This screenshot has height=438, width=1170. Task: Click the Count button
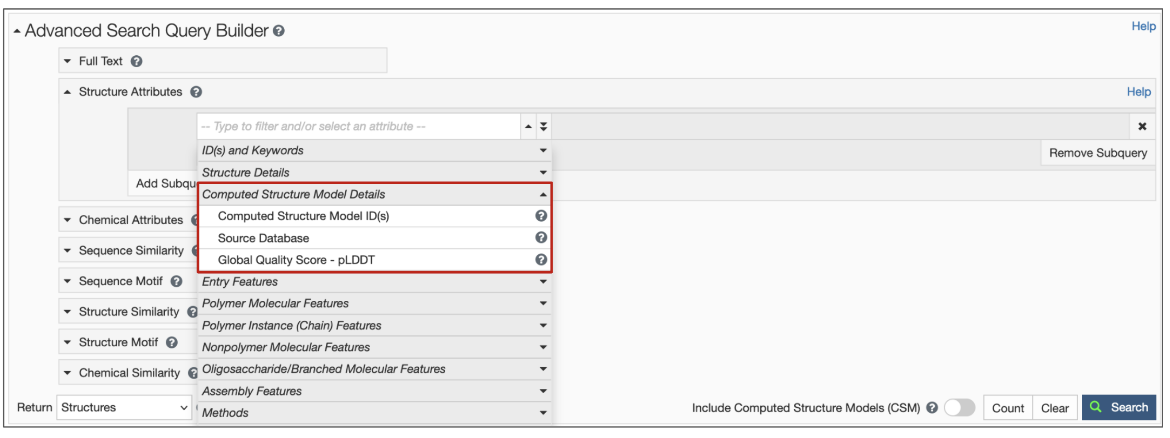click(1007, 408)
